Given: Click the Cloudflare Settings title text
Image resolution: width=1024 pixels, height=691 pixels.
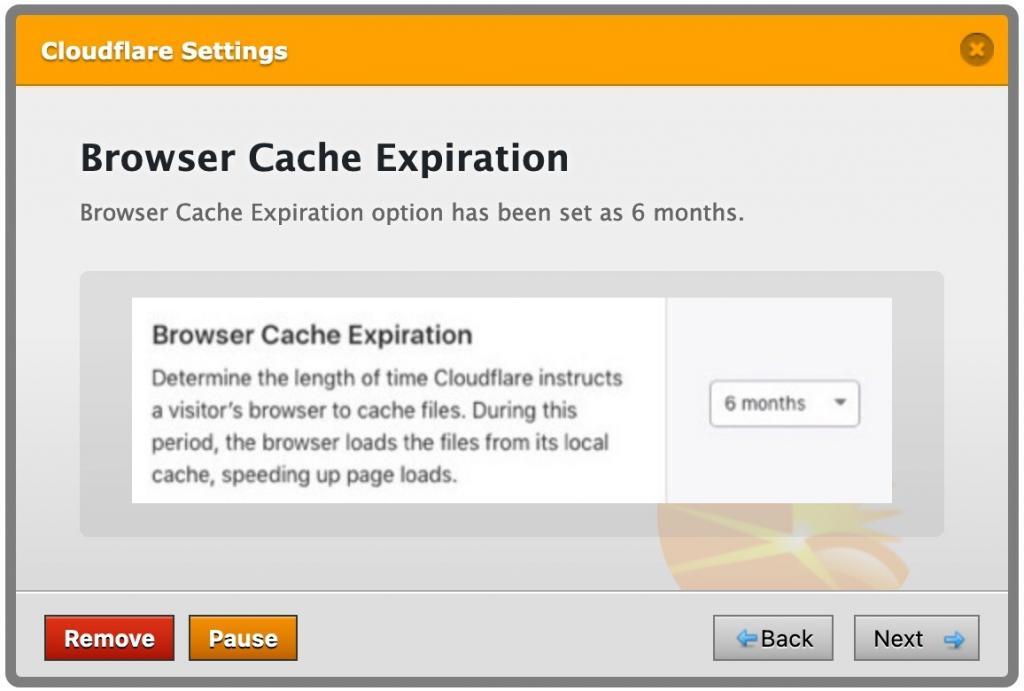Looking at the screenshot, I should pyautogui.click(x=164, y=51).
